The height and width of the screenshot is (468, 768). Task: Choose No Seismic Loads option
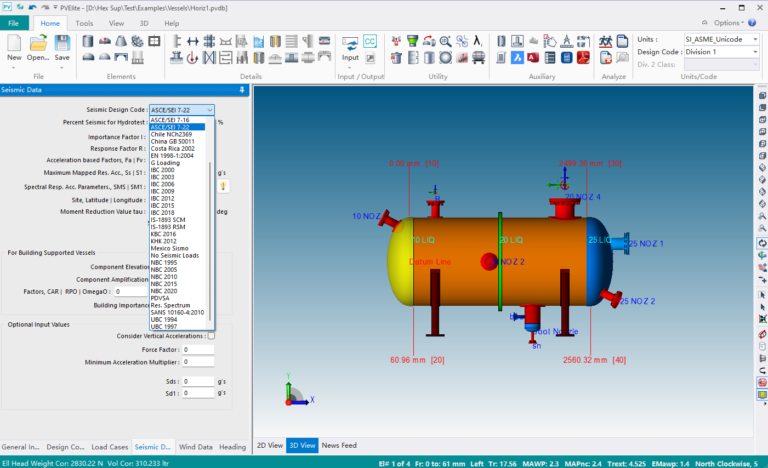175,255
